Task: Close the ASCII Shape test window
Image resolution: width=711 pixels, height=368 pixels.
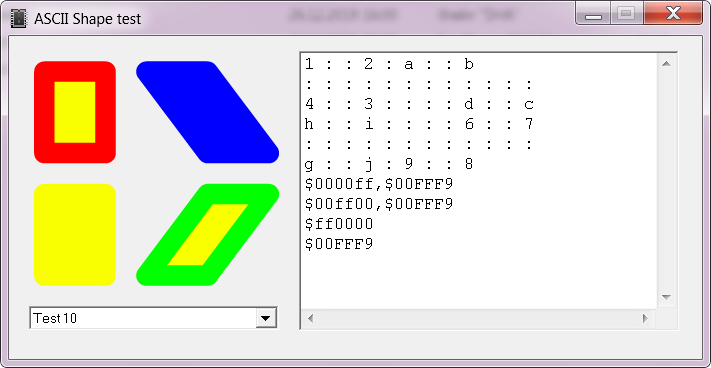Action: (673, 14)
